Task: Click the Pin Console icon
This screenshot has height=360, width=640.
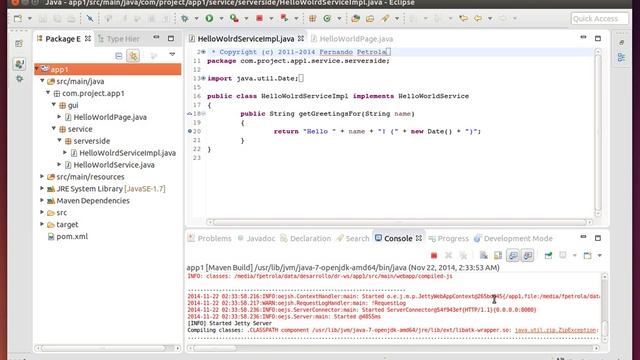Action: 549,256
